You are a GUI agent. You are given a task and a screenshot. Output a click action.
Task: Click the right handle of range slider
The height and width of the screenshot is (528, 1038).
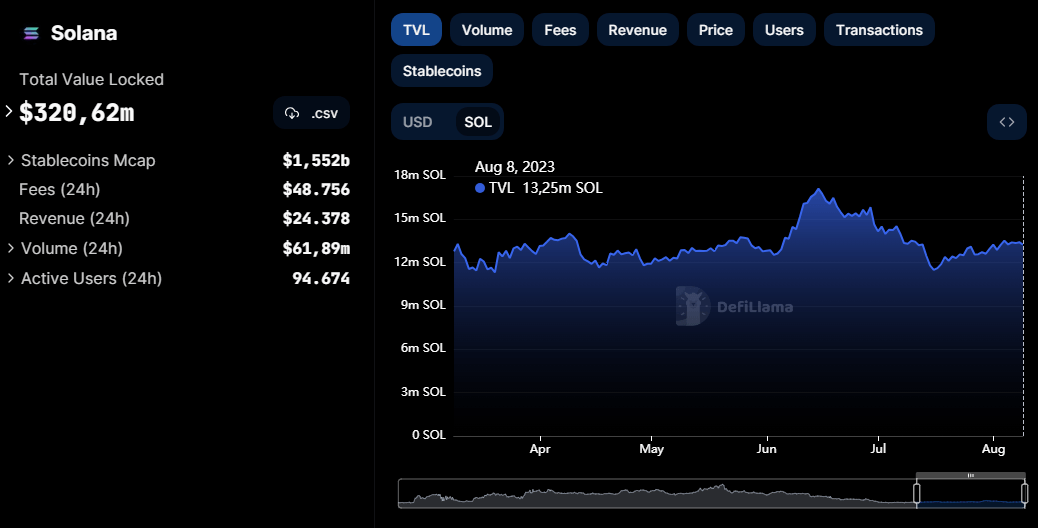pyautogui.click(x=1024, y=493)
